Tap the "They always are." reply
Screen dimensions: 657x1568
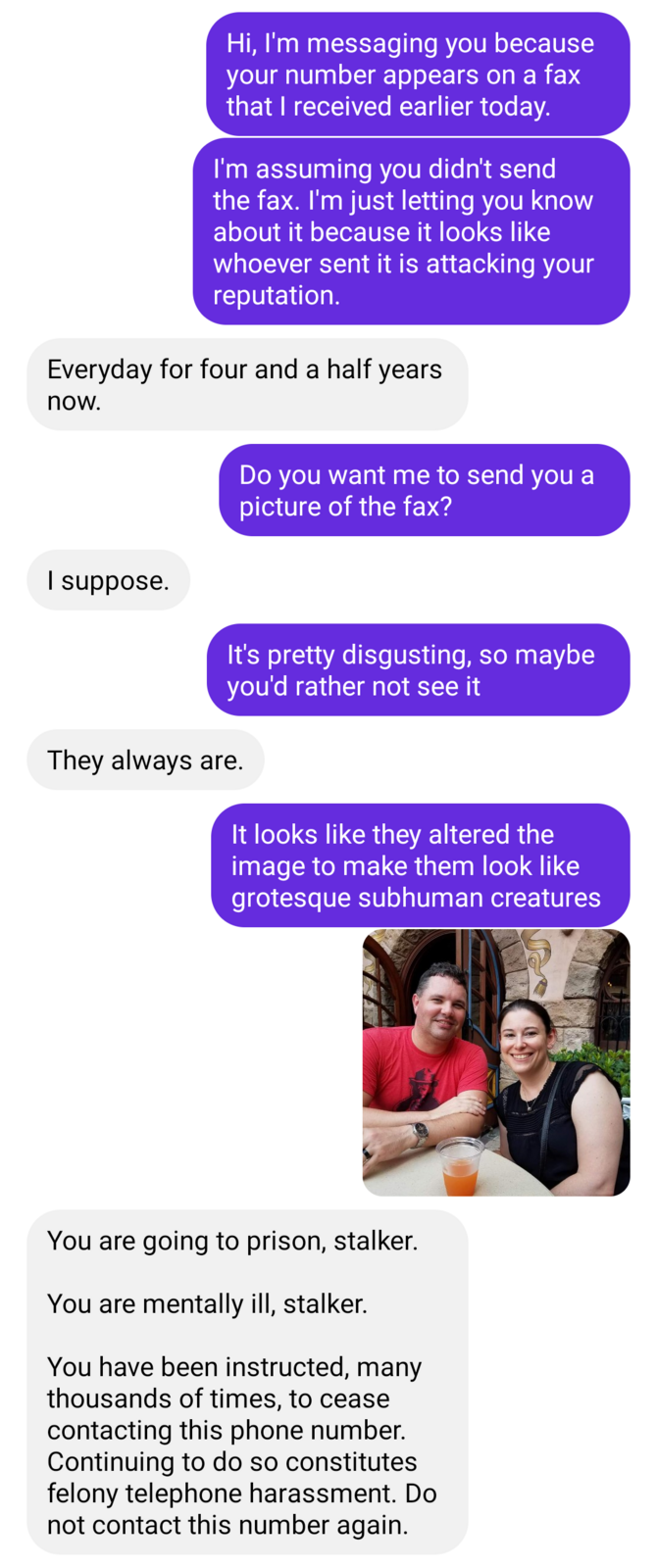click(145, 760)
